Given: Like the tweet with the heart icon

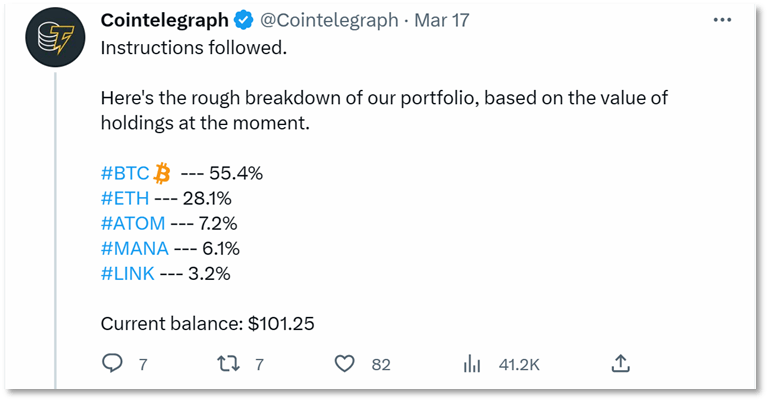Looking at the screenshot, I should tap(348, 364).
